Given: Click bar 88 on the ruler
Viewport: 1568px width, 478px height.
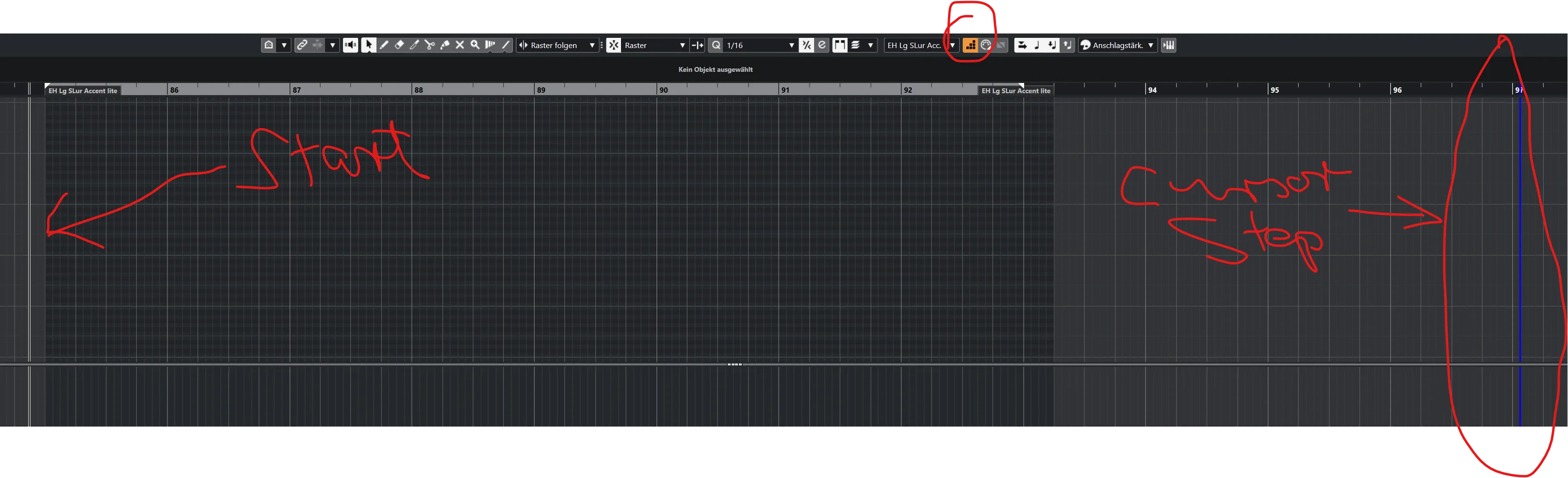Looking at the screenshot, I should click(419, 90).
